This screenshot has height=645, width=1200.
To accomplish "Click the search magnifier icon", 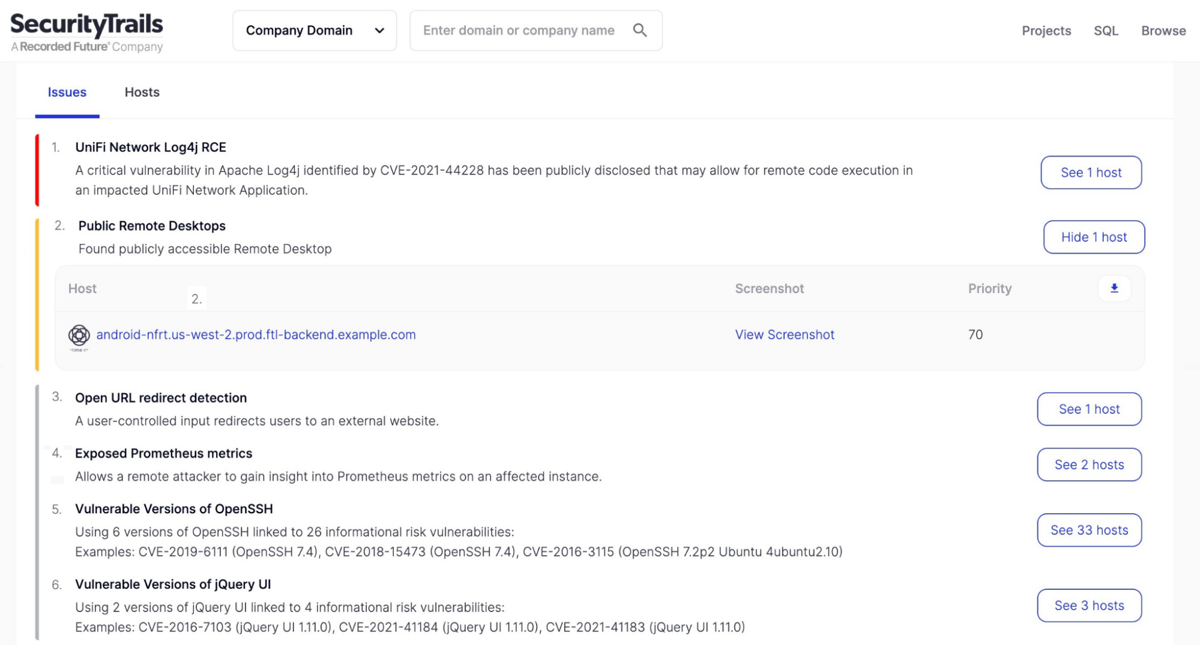I will [x=640, y=31].
